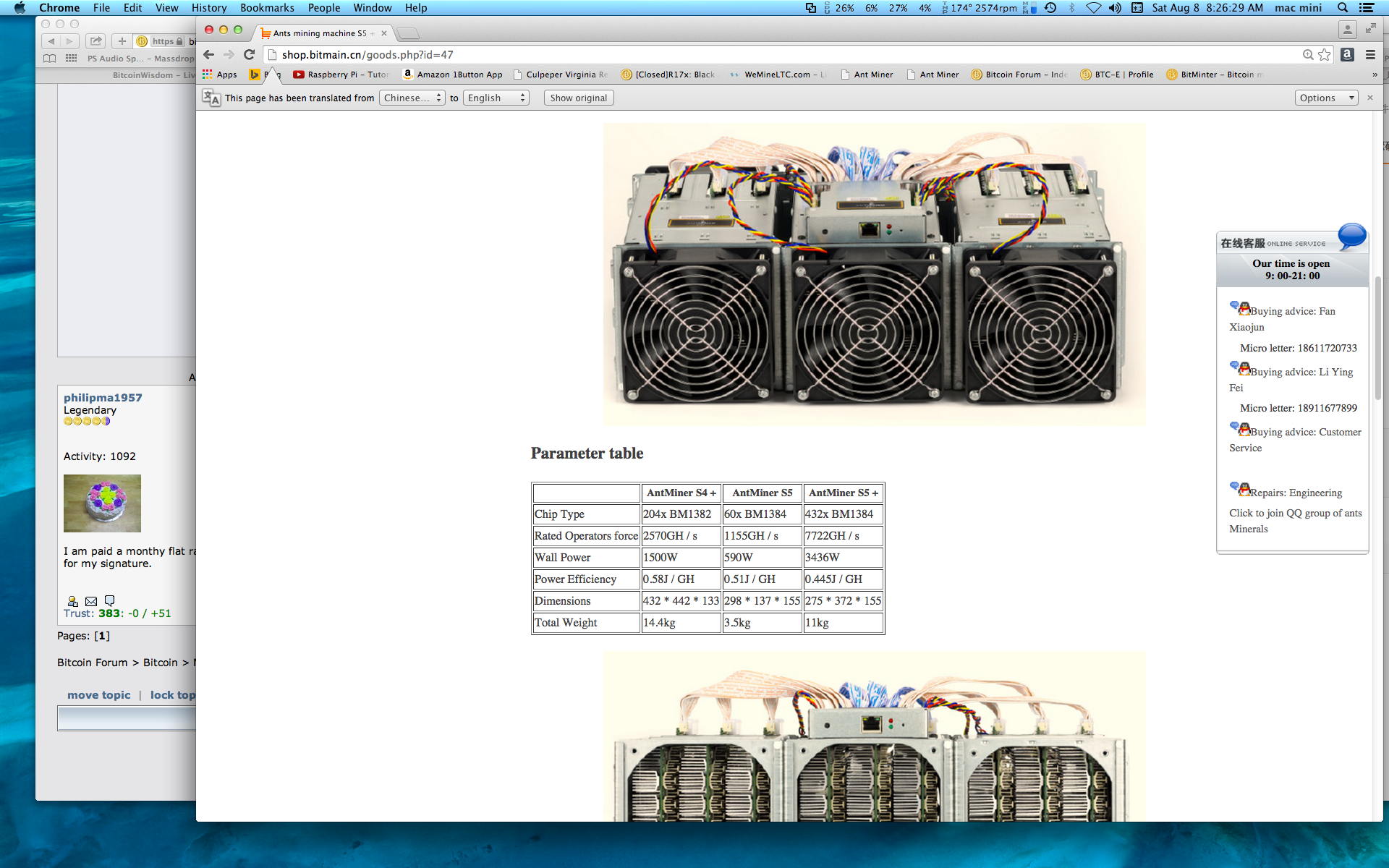Go back in Chrome navigation
Viewport: 1389px width, 868px height.
point(209,55)
